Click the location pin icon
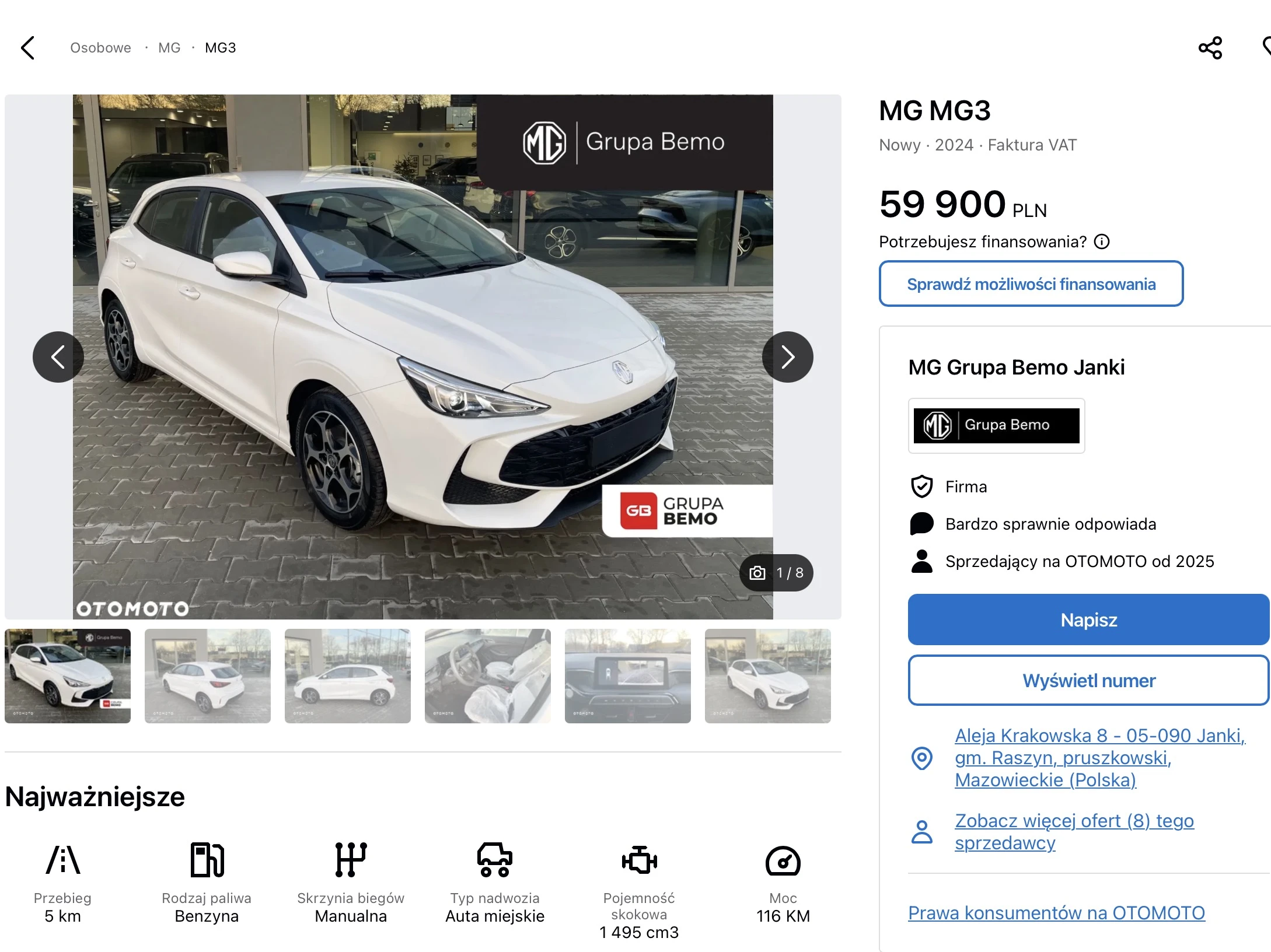Viewport: 1271px width, 952px height. 922,758
